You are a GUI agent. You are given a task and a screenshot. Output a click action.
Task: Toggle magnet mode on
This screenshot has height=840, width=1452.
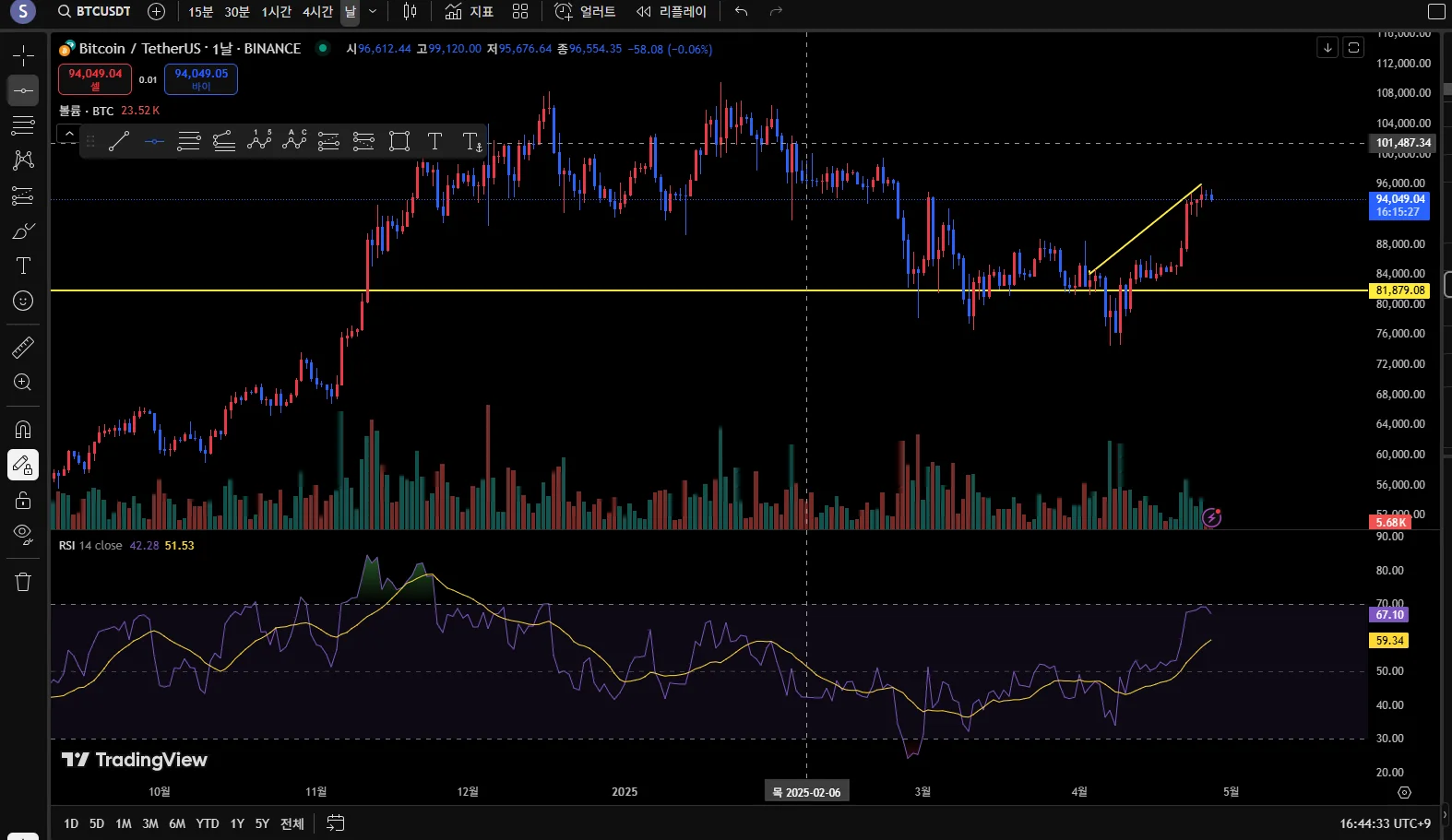pos(23,430)
